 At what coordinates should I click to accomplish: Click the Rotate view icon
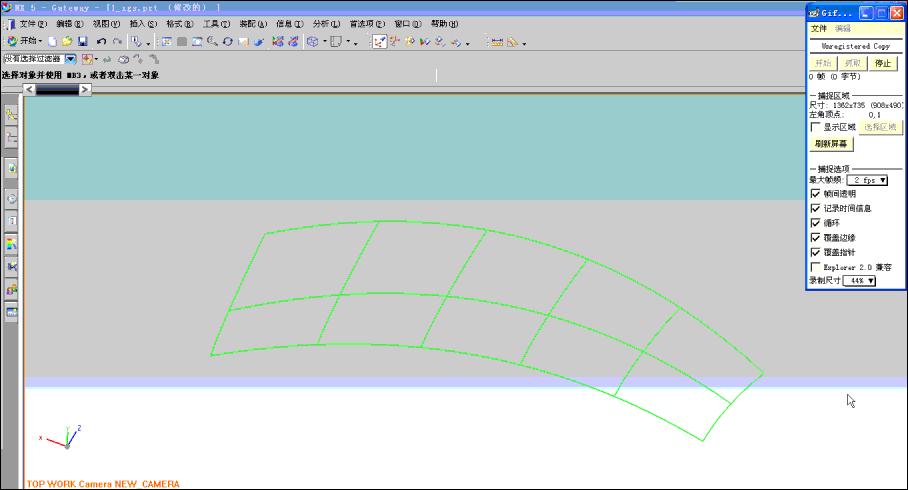pyautogui.click(x=228, y=41)
